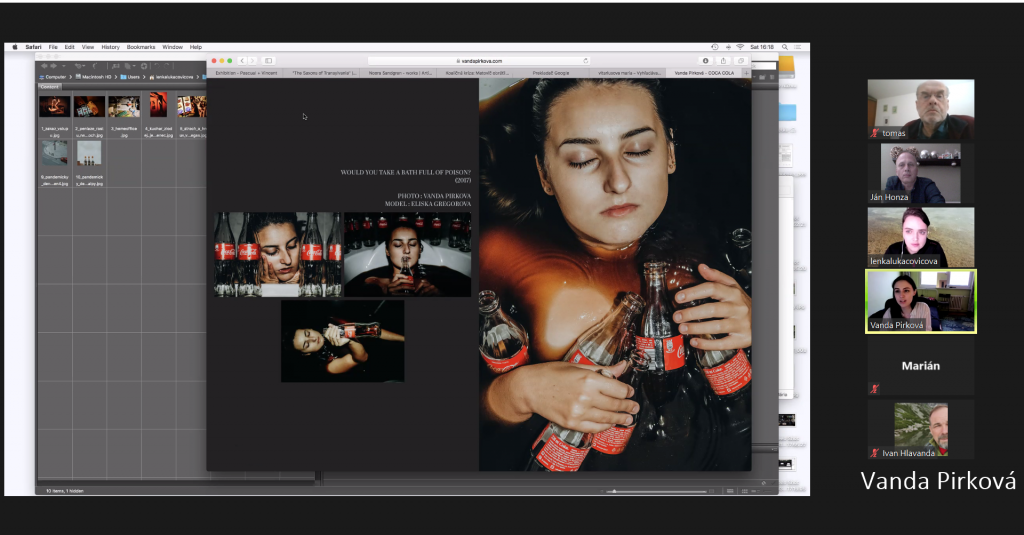Image resolution: width=1024 pixels, height=535 pixels.
Task: Go forward in Bridge window
Action: pos(54,66)
